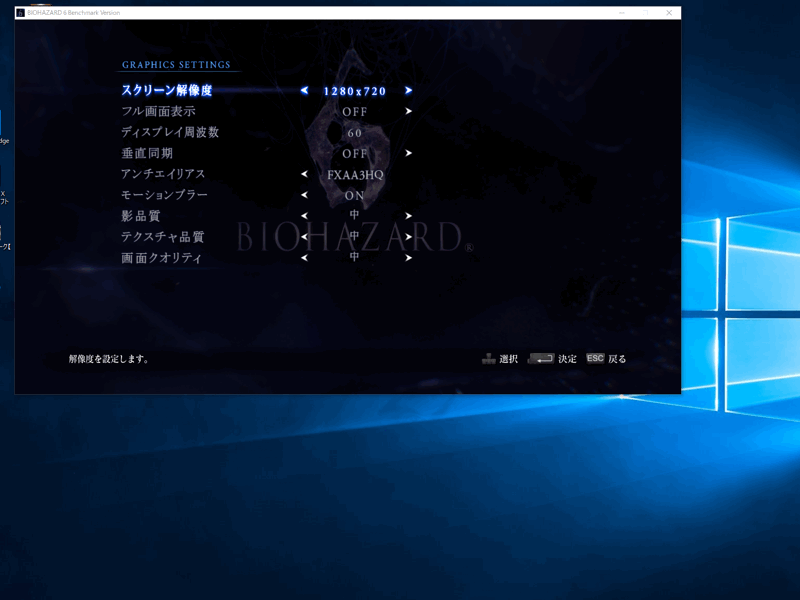
Task: Click the Enter key 決定 icon
Action: [542, 358]
